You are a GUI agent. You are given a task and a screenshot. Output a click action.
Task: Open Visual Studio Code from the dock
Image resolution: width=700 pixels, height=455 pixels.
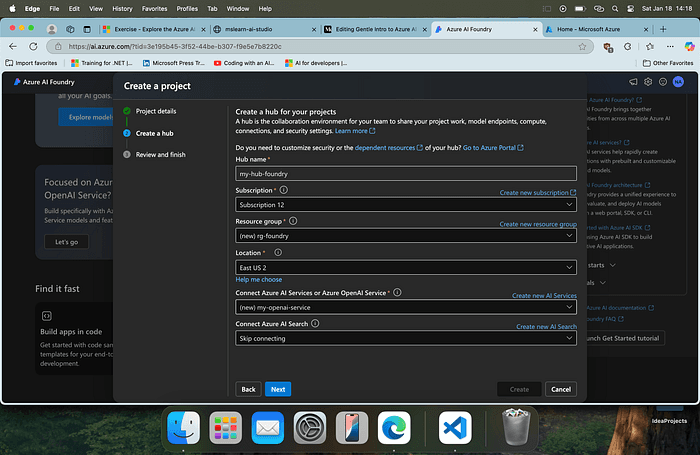click(455, 427)
